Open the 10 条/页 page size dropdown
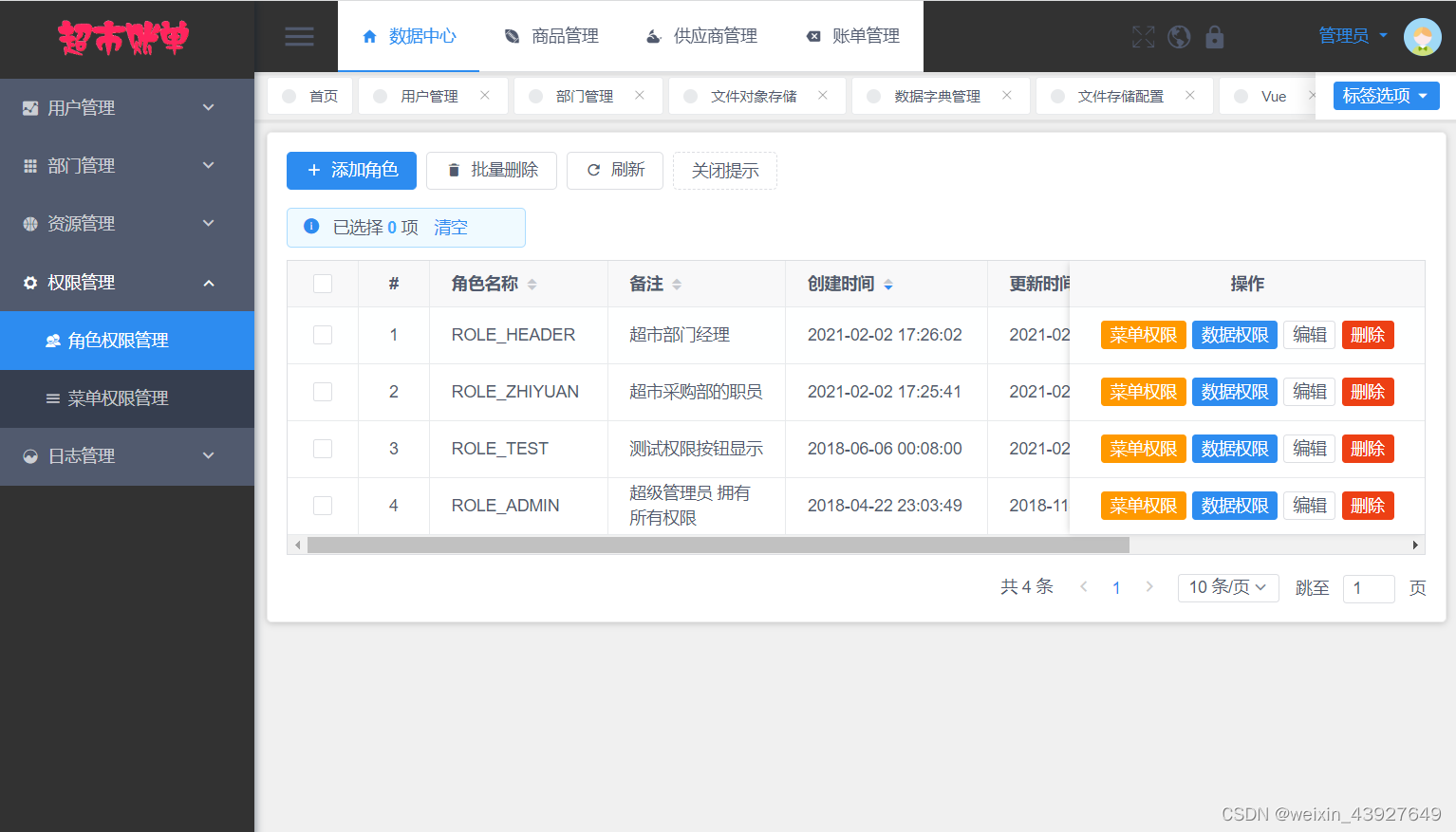The height and width of the screenshot is (832, 1456). 1228,587
